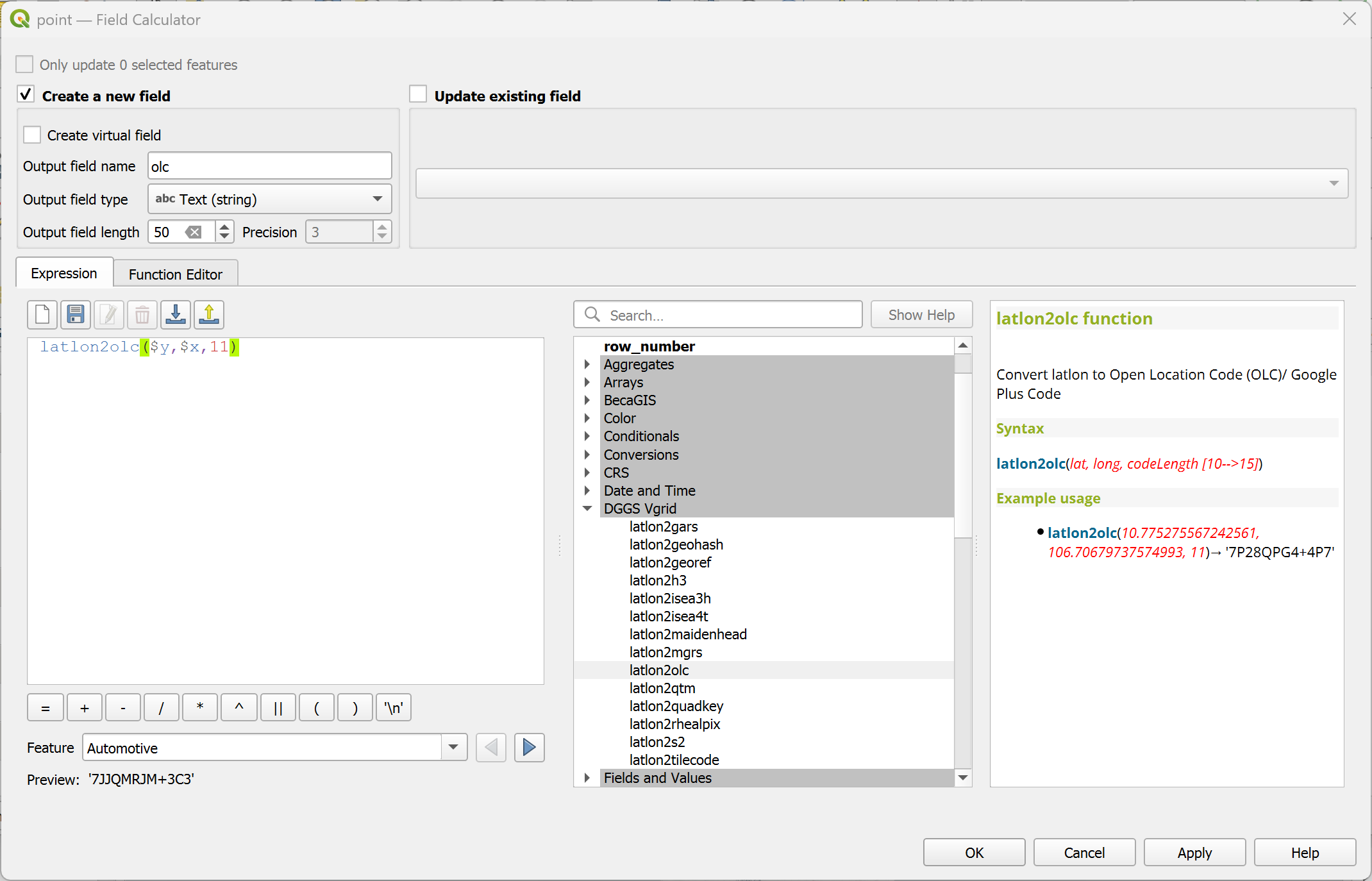Clear the output field length value
This screenshot has height=881, width=1372.
click(193, 232)
